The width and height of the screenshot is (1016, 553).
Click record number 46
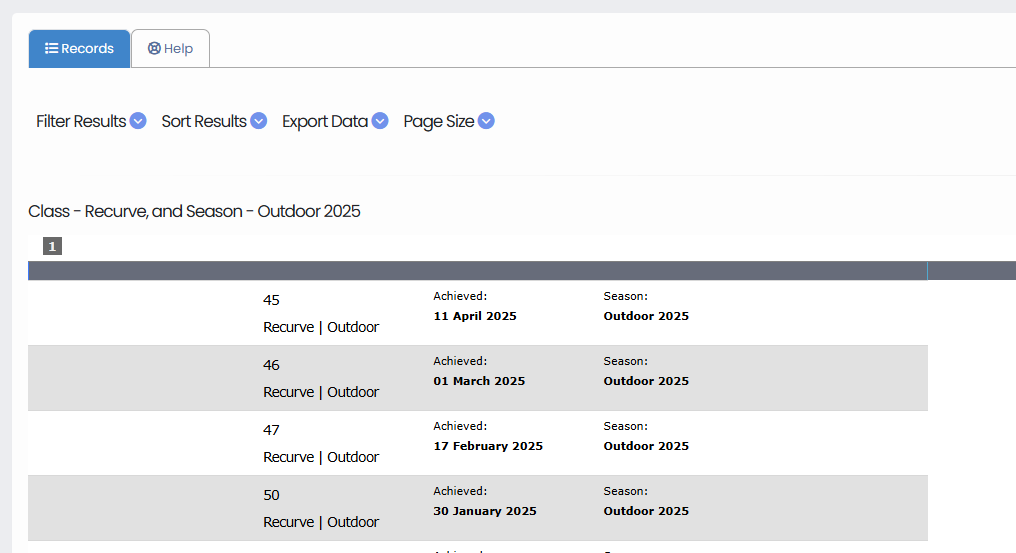coord(271,365)
